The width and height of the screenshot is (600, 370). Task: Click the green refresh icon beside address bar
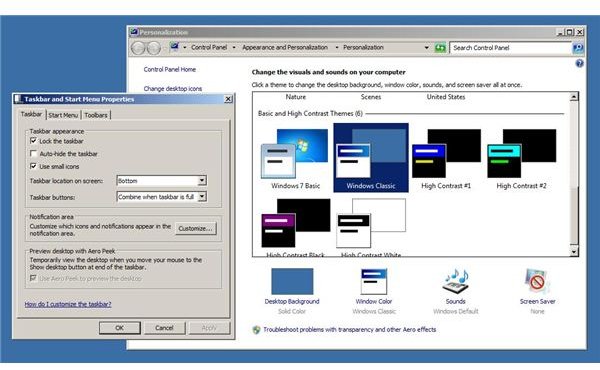pyautogui.click(x=440, y=48)
